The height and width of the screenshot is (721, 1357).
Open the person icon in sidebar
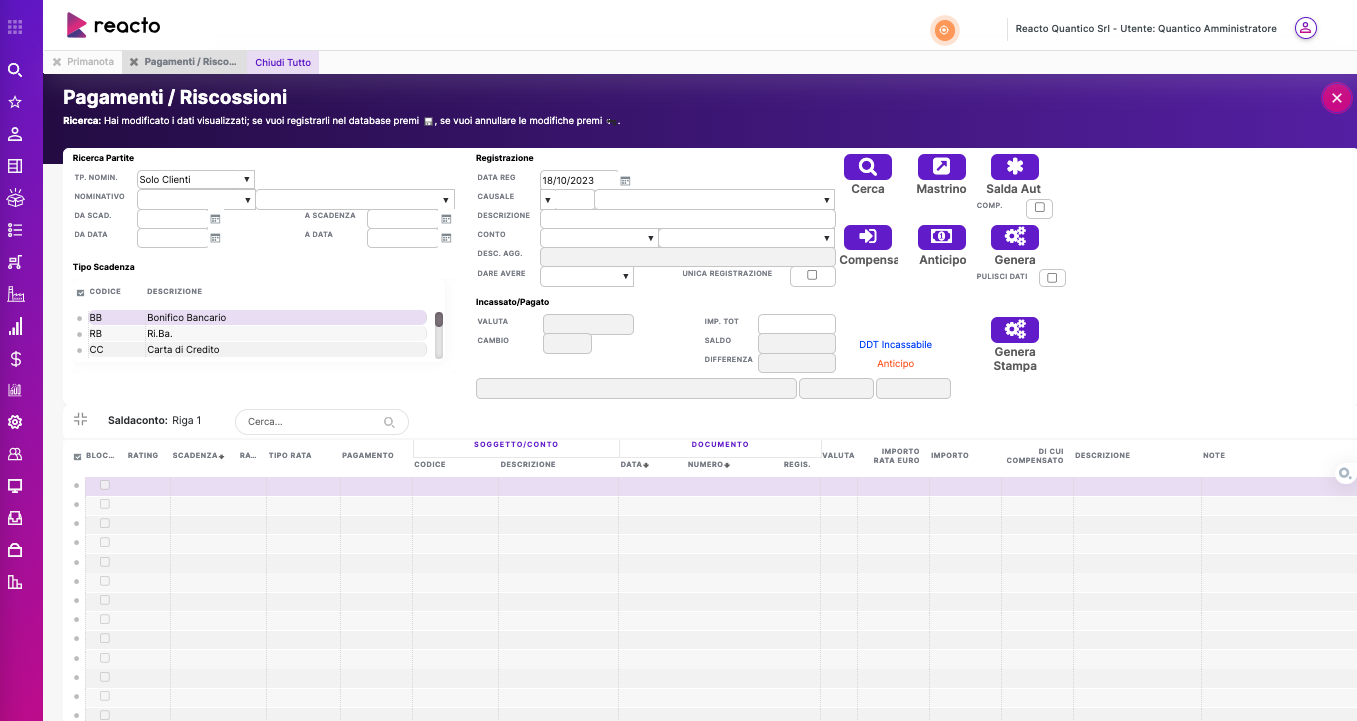coord(15,134)
